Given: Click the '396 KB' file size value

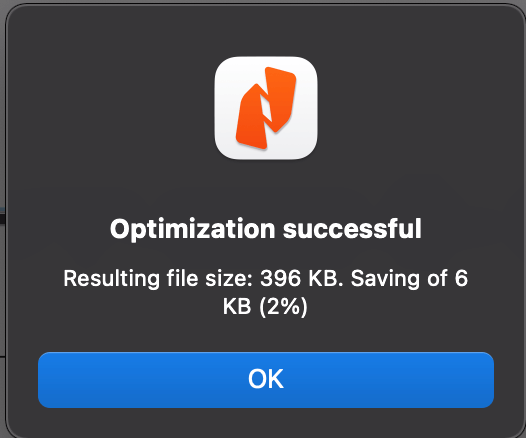Looking at the screenshot, I should (299, 278).
